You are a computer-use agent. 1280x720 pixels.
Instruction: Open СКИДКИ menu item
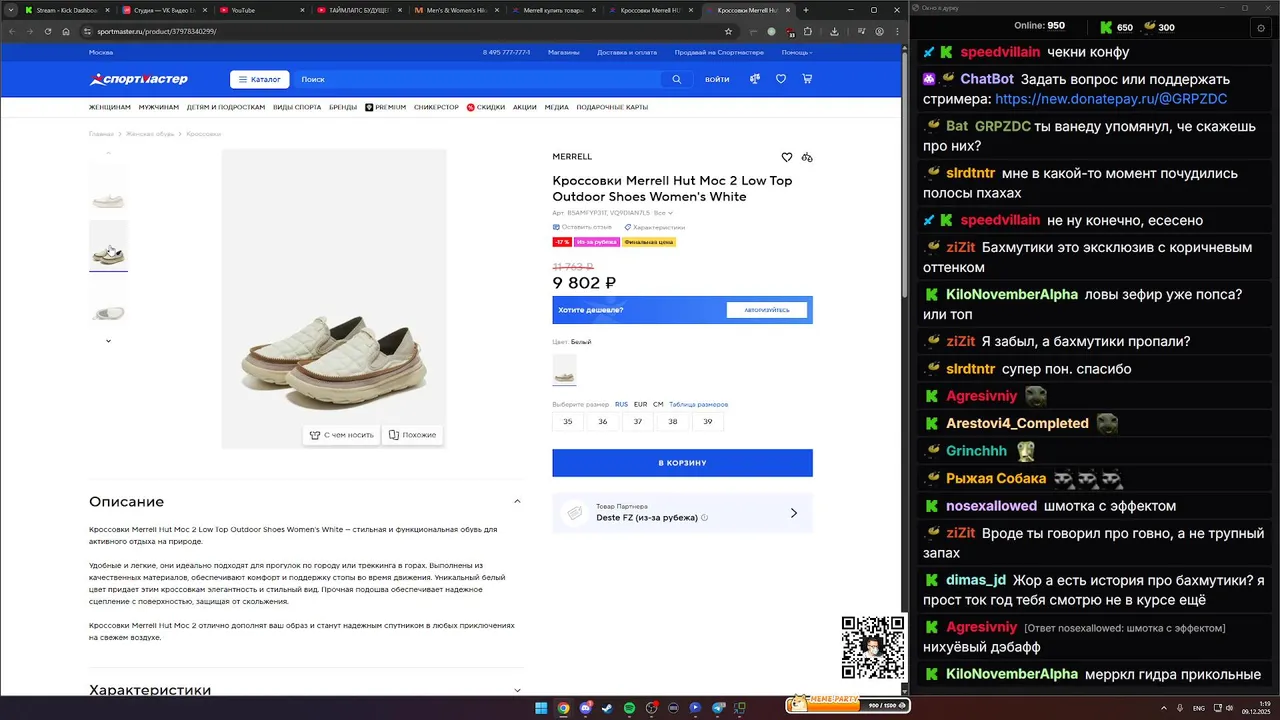point(486,107)
